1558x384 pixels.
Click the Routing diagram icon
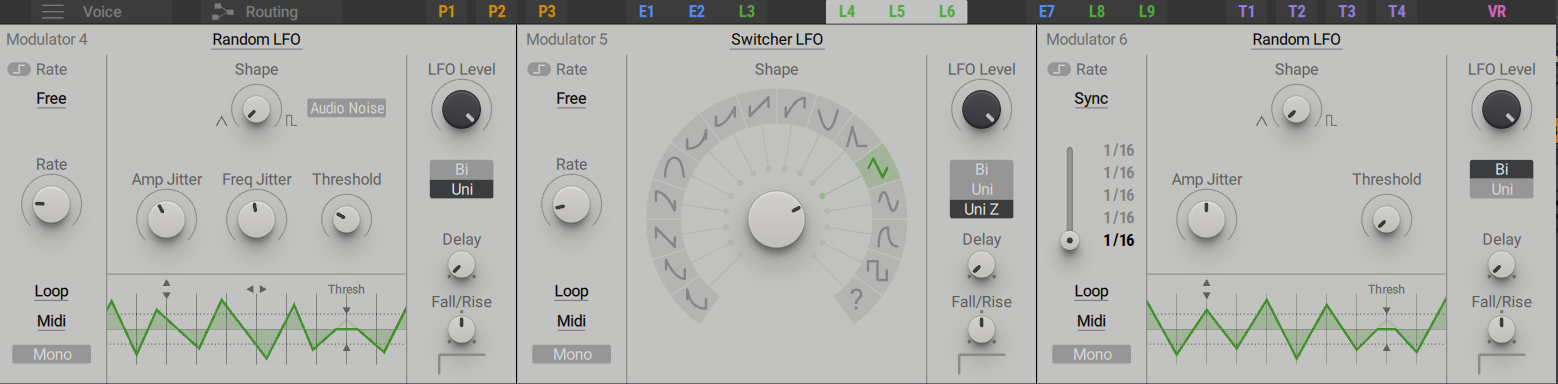tap(224, 12)
